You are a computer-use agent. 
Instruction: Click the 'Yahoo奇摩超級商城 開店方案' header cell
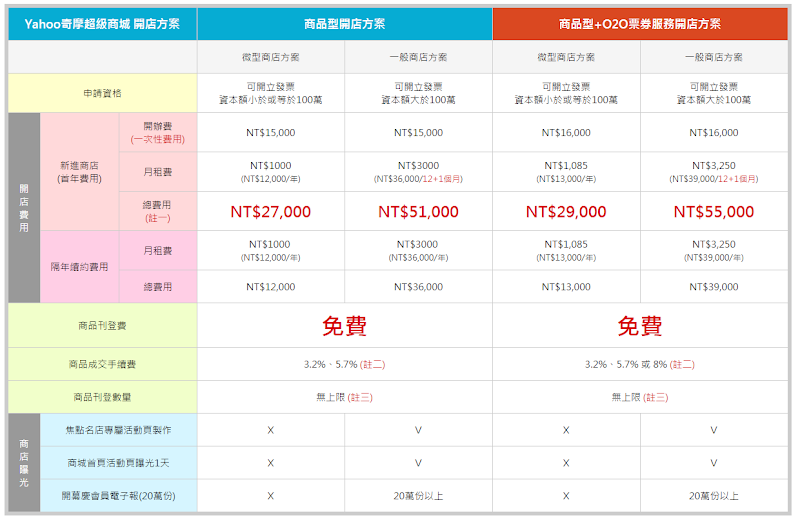point(103,24)
